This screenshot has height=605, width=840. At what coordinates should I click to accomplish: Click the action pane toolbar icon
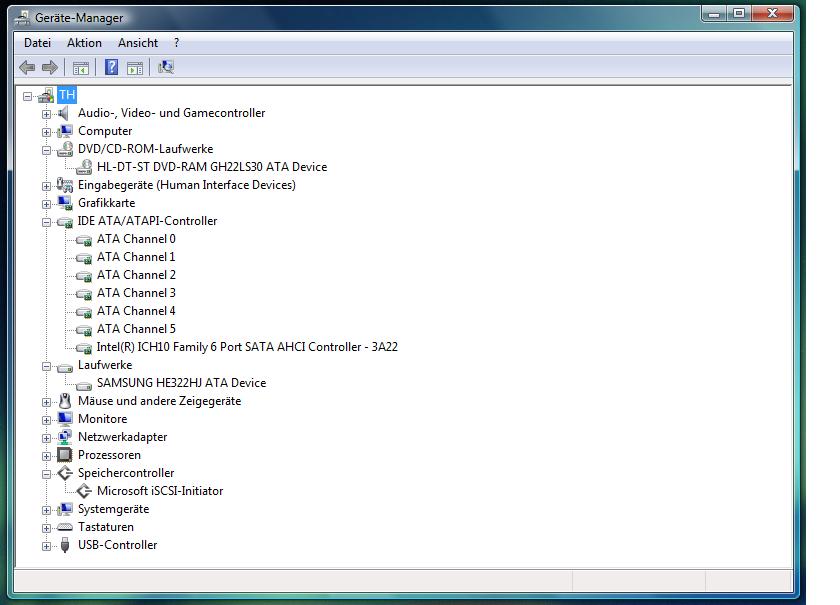coord(135,68)
